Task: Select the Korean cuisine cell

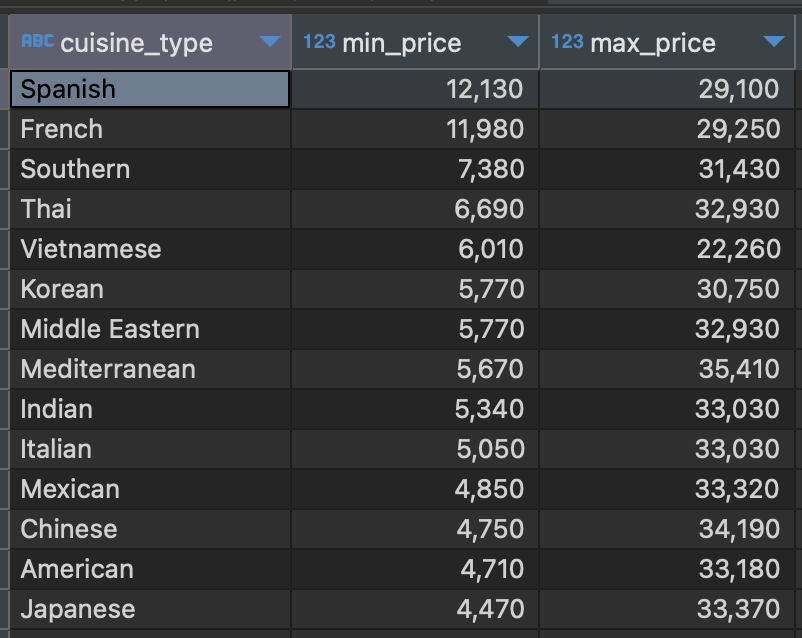Action: (150, 289)
